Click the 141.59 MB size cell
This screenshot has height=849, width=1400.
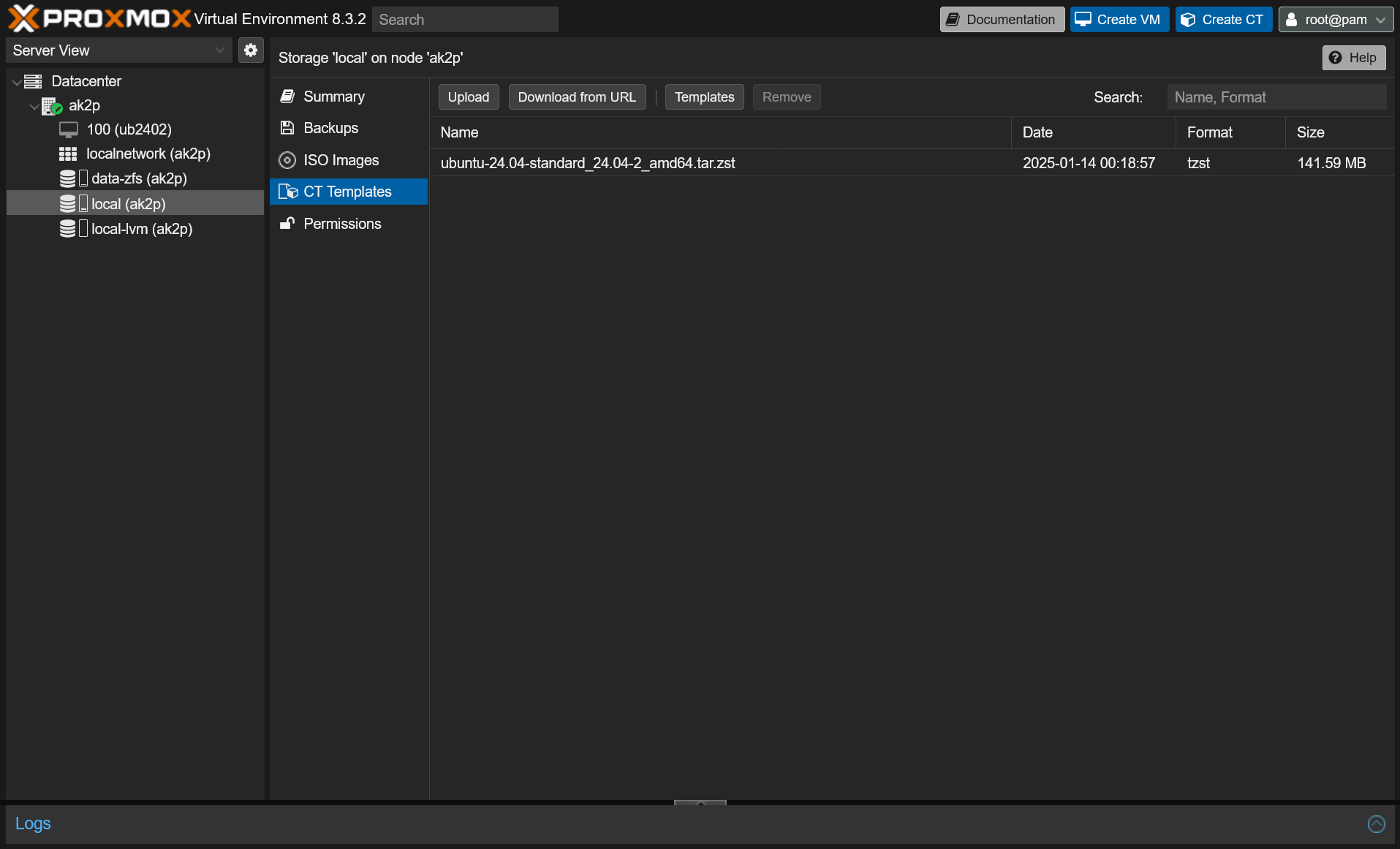(x=1331, y=163)
